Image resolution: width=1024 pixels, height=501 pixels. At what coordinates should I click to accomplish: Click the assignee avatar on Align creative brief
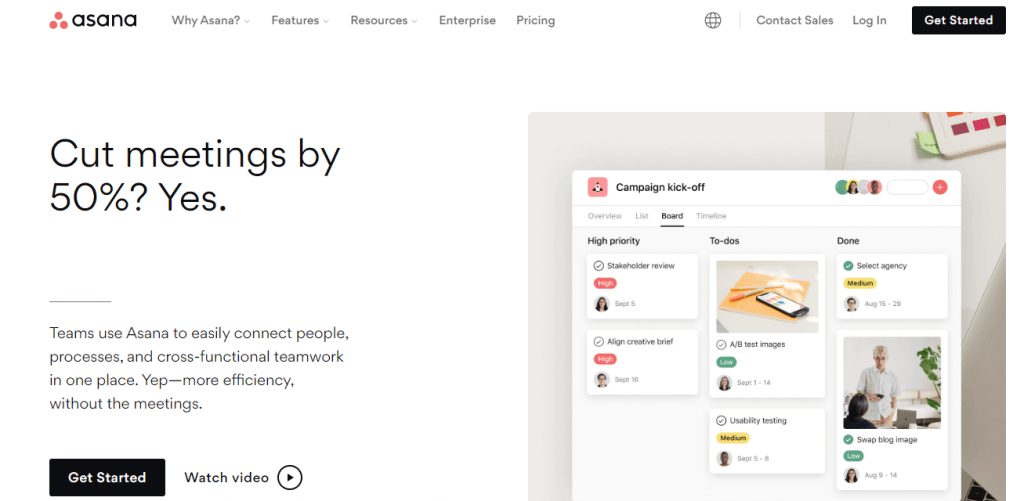601,380
